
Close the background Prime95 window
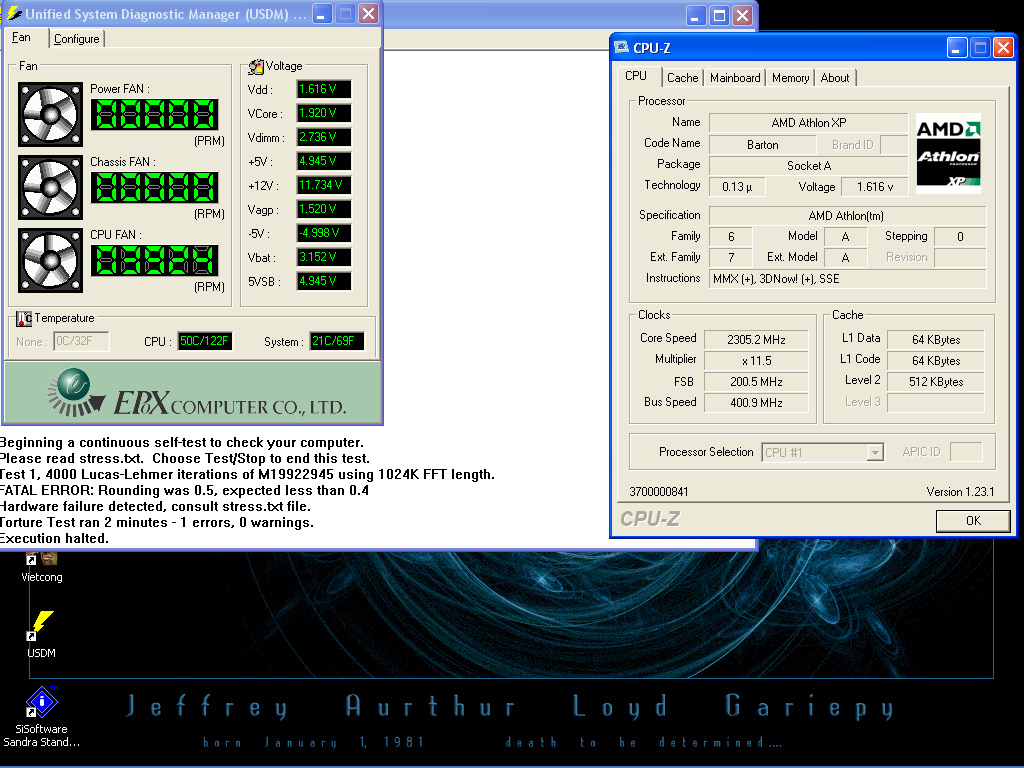(743, 16)
